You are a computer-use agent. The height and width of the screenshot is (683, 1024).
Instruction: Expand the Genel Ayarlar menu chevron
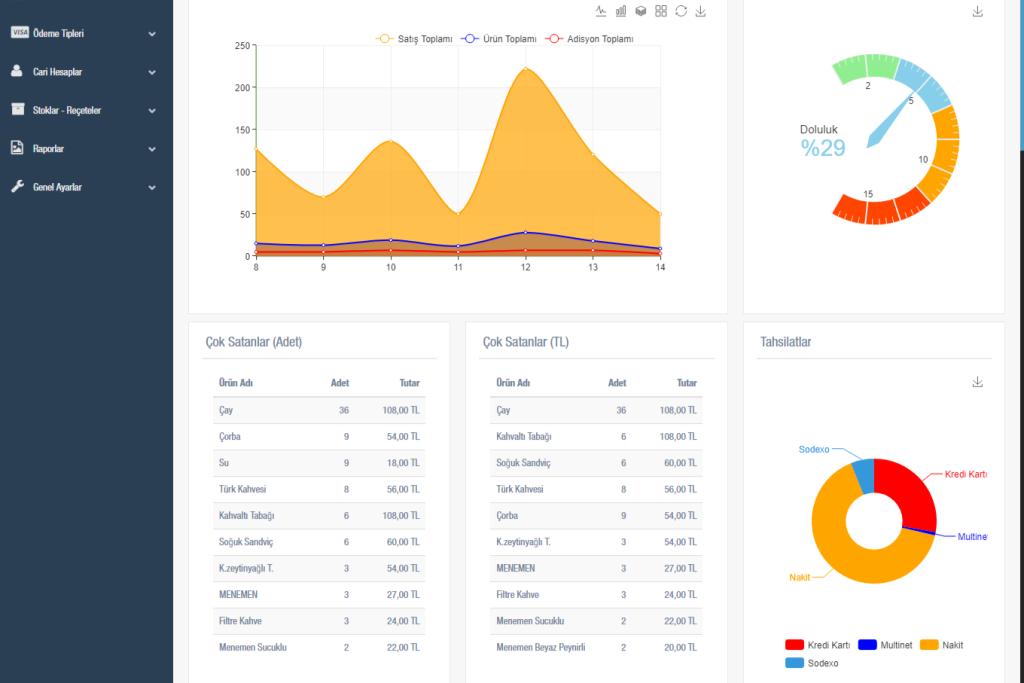click(152, 187)
